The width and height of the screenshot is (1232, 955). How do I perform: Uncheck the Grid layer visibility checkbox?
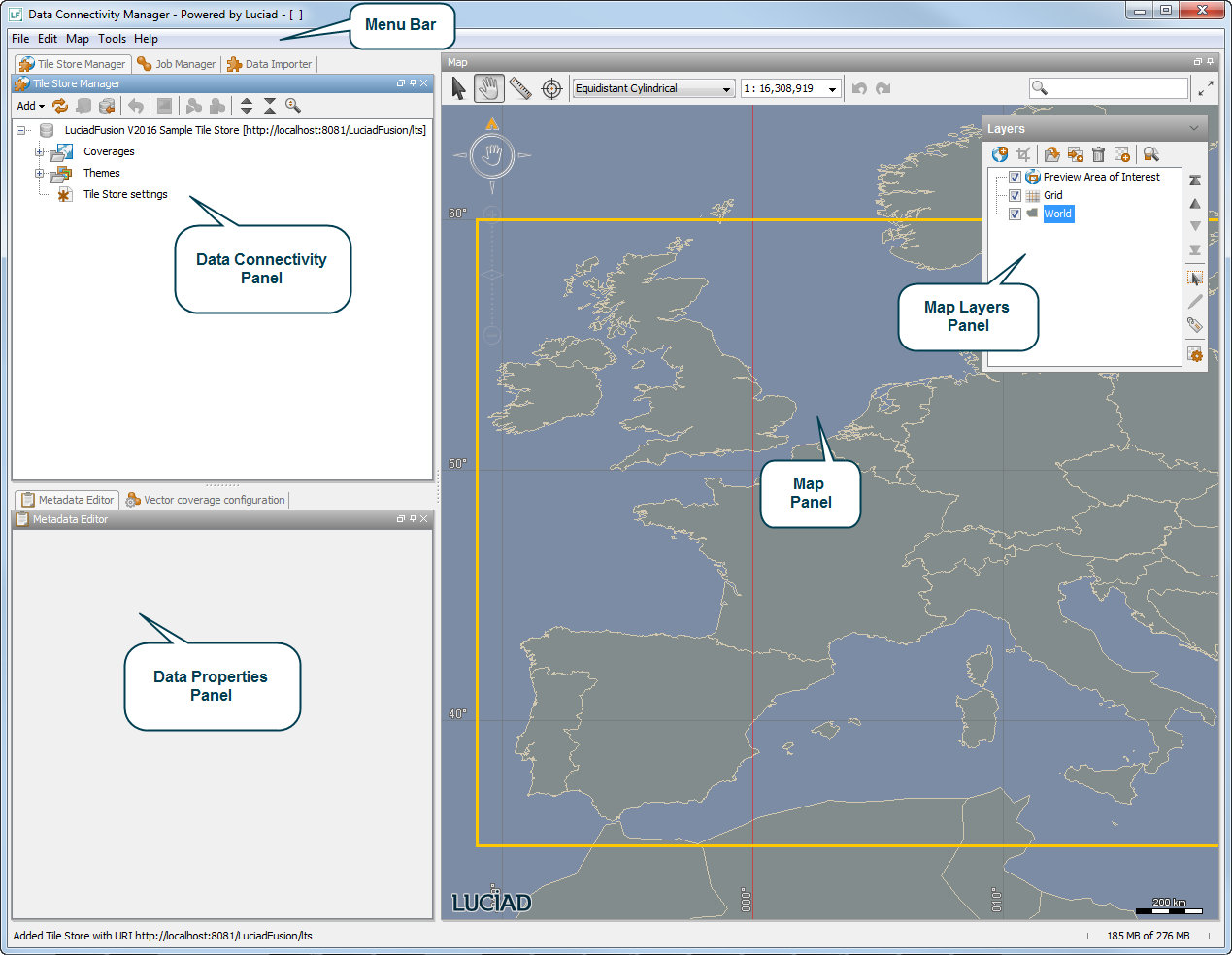click(x=1015, y=196)
